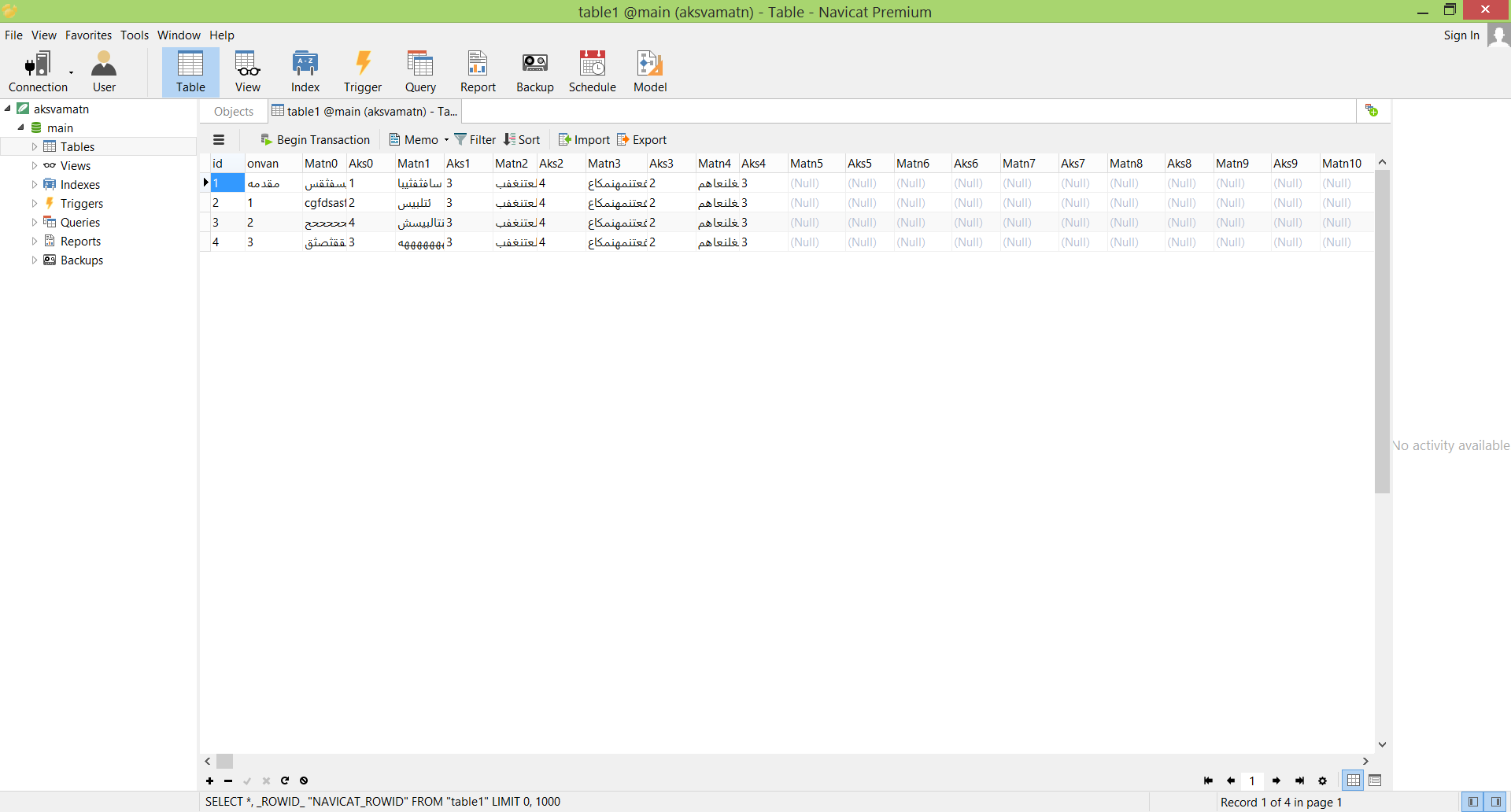Switch to grid view mode

click(x=1354, y=781)
